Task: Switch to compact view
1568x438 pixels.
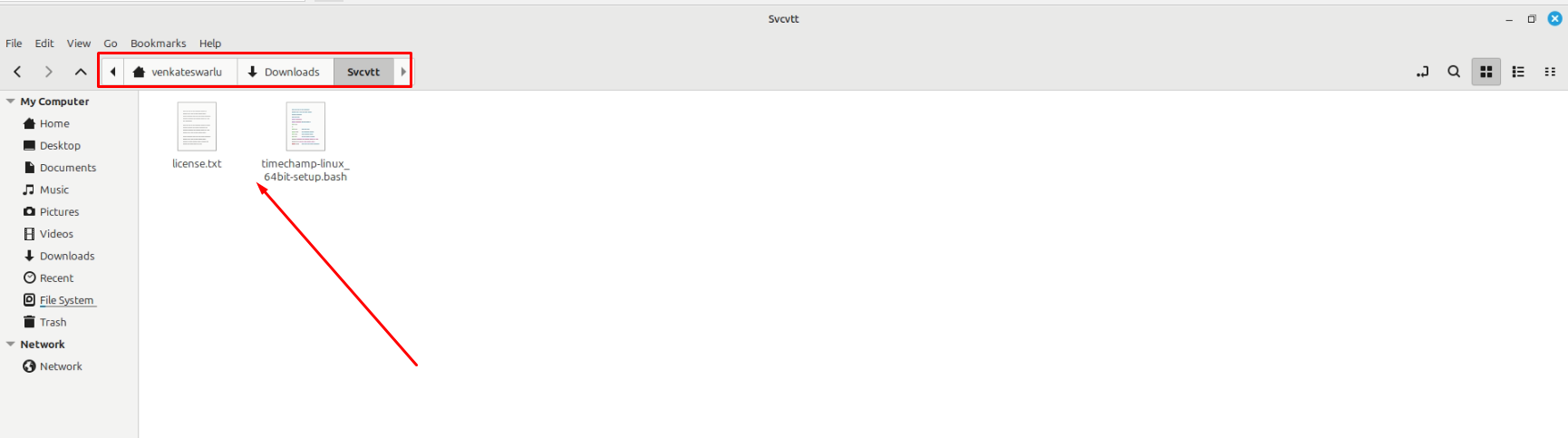Action: click(x=1550, y=72)
